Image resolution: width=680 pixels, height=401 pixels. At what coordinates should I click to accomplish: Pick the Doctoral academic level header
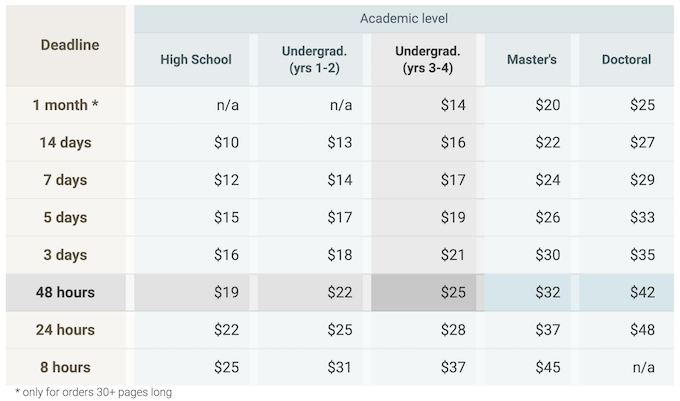click(x=626, y=60)
